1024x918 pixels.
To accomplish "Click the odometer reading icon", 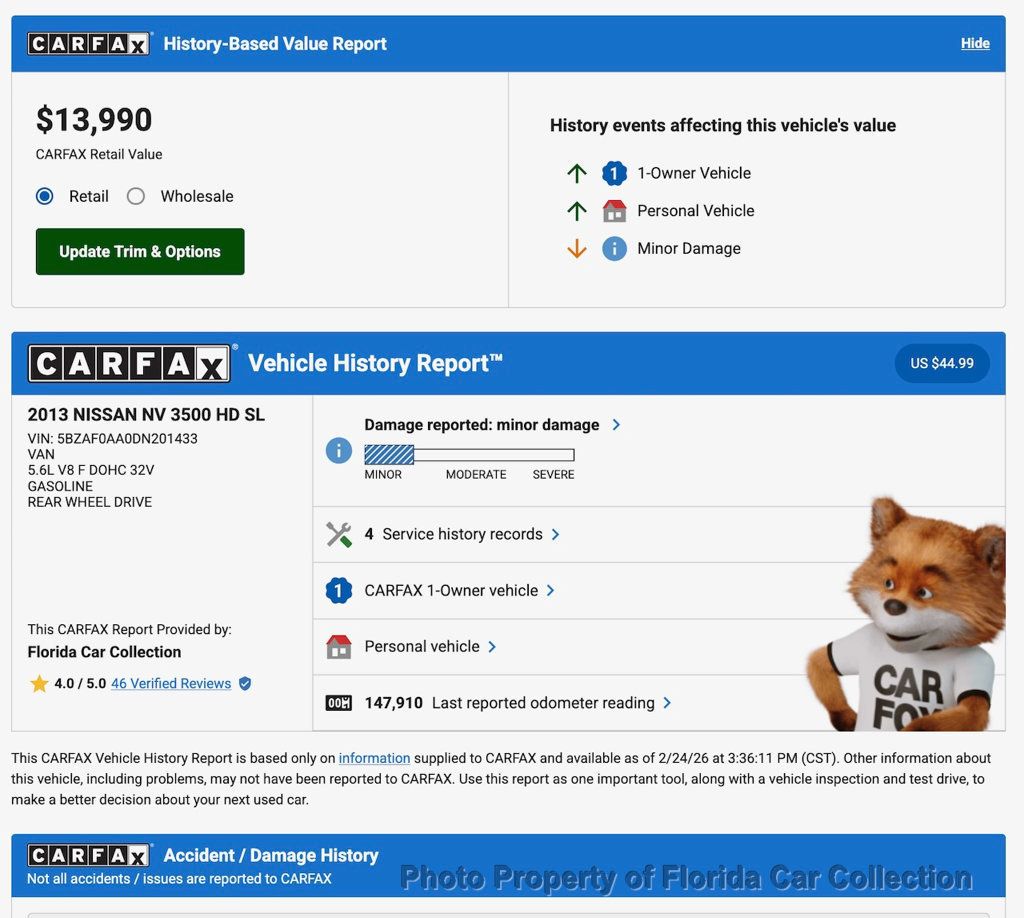I will point(339,703).
